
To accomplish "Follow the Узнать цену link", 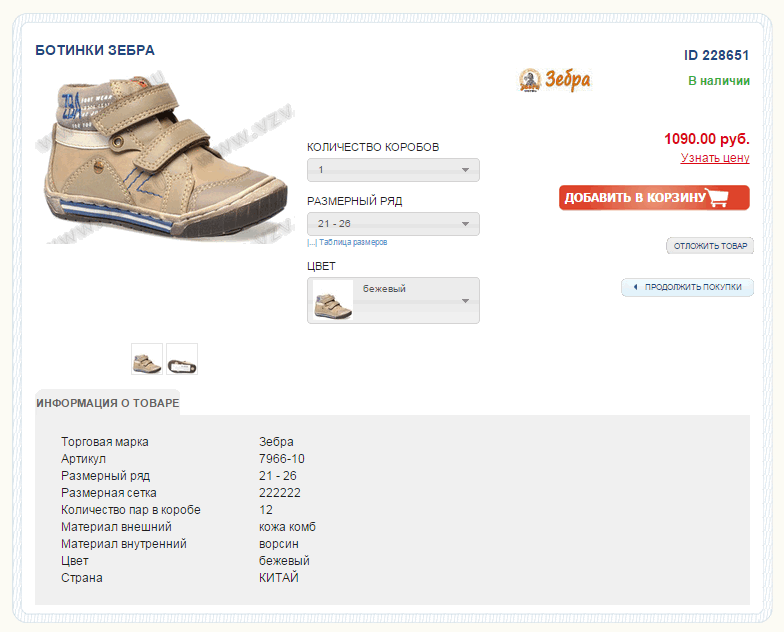I will pos(715,158).
